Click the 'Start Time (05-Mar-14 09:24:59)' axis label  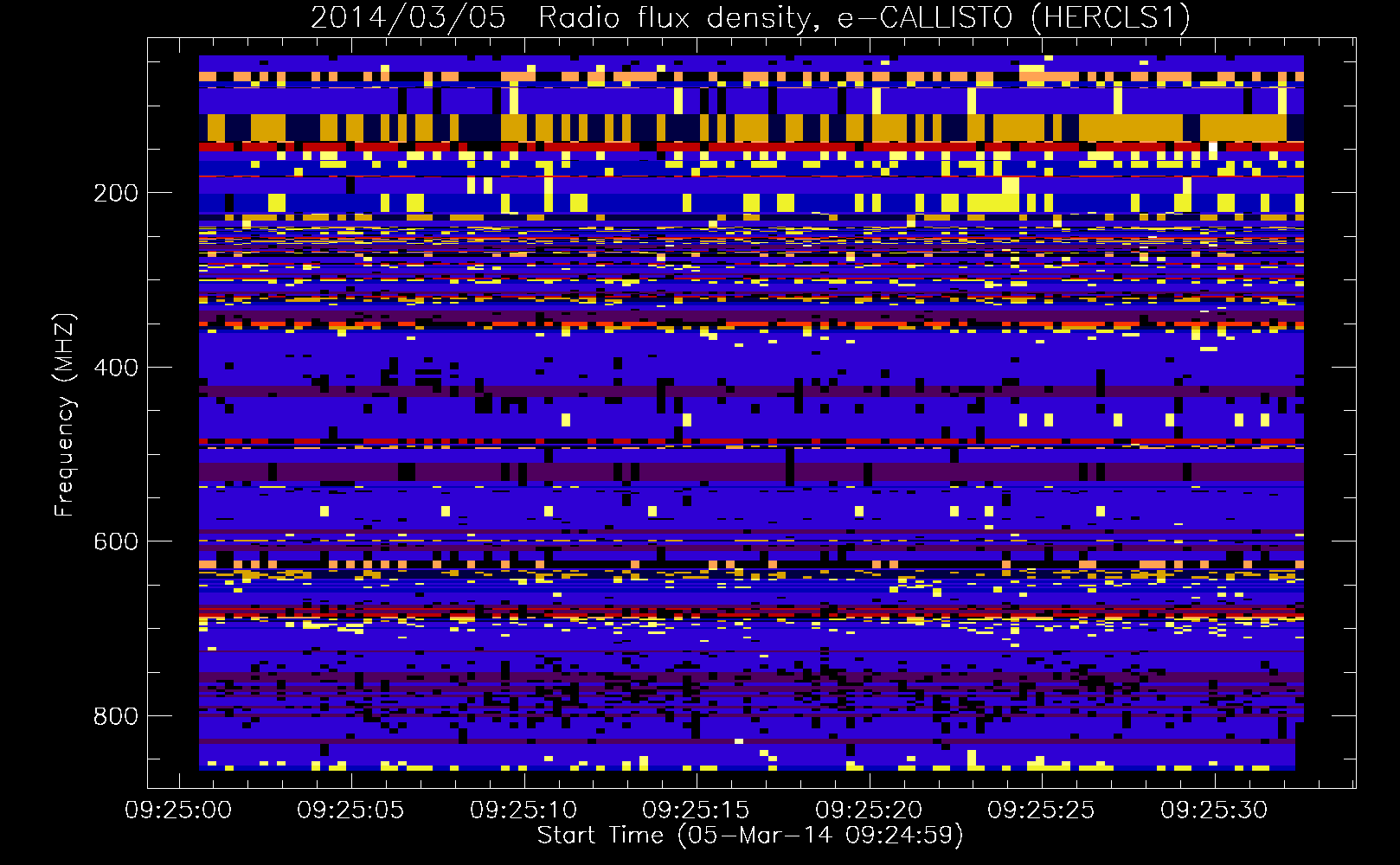point(750,836)
